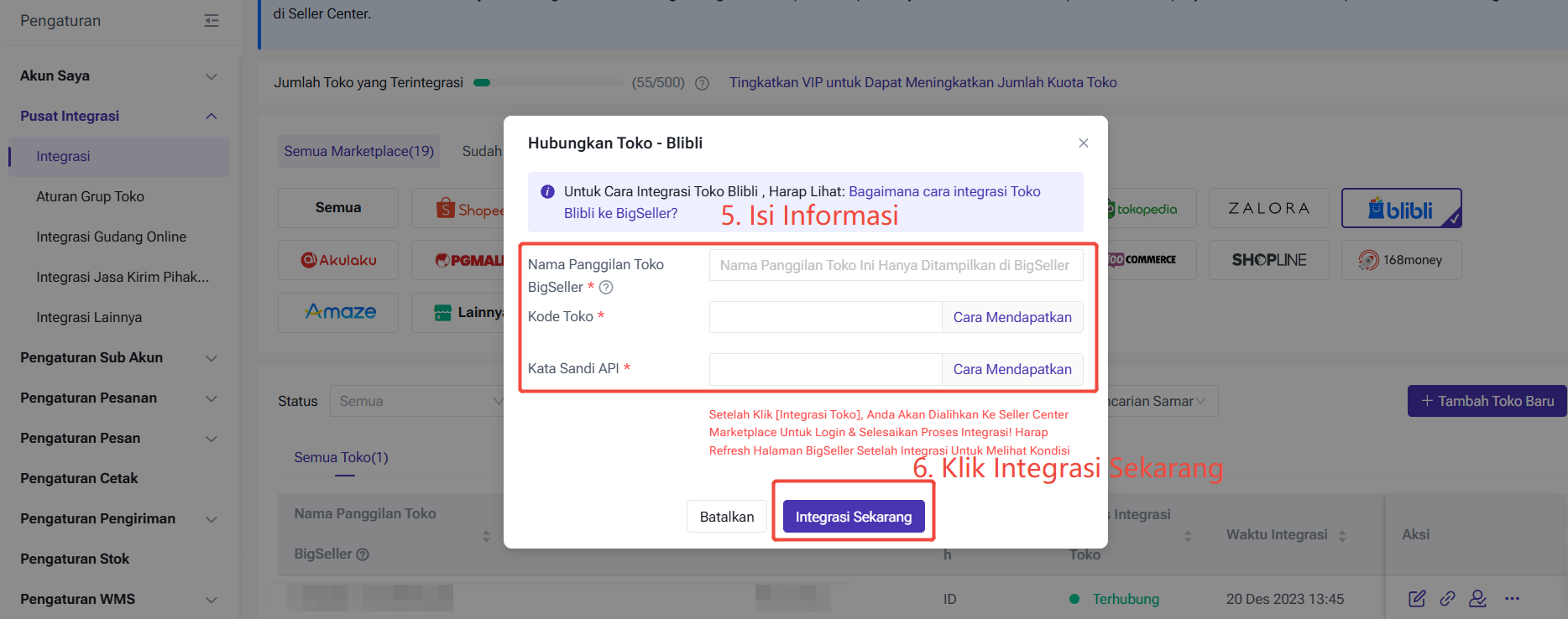Image resolution: width=1568 pixels, height=619 pixels.
Task: Click the edit icon in Aksi column
Action: [x=1417, y=598]
